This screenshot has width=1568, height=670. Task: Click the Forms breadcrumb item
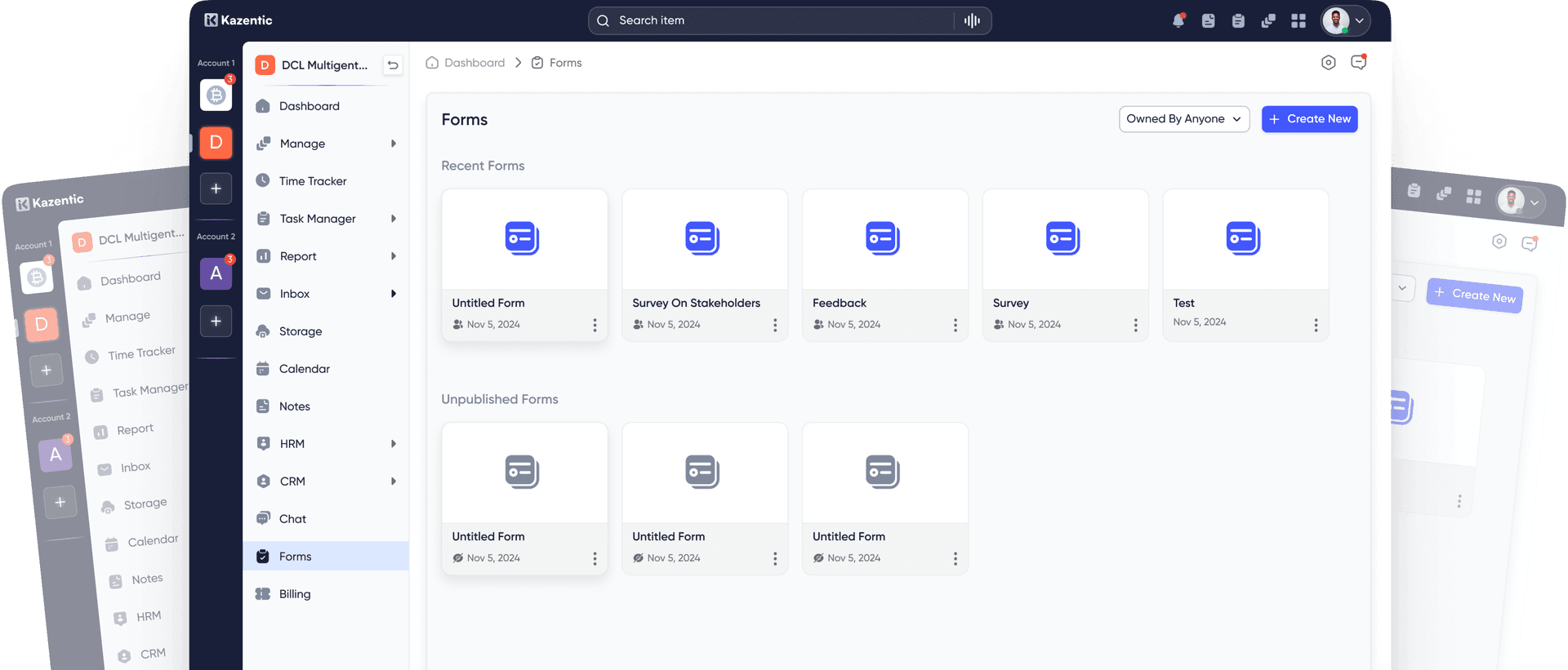pos(557,63)
